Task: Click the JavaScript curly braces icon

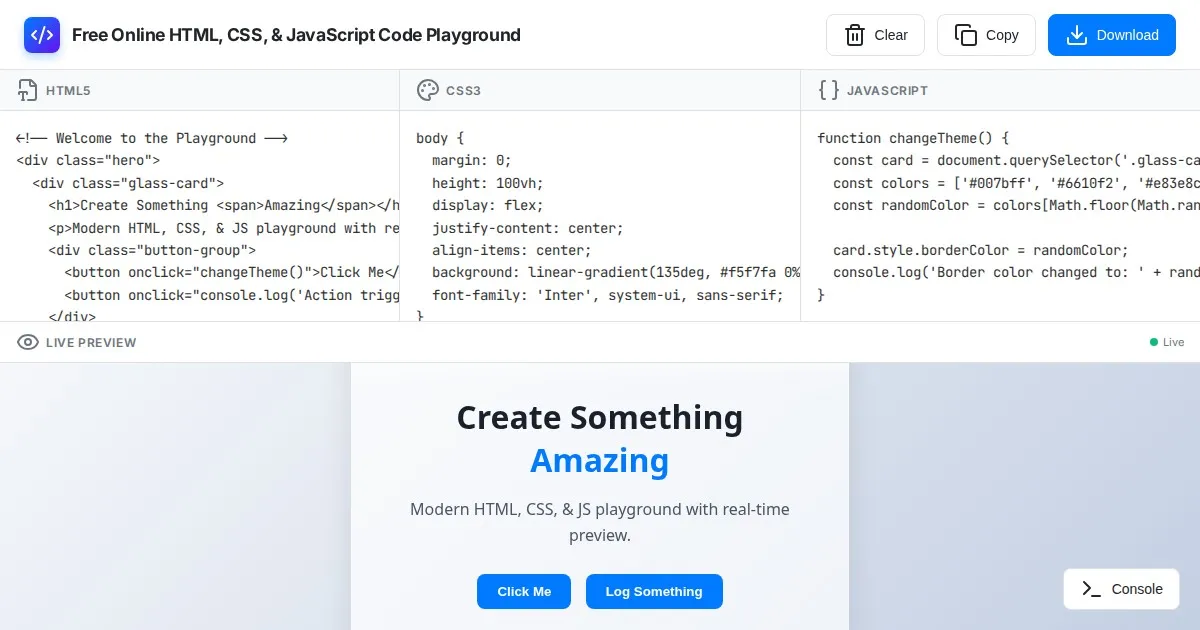Action: 828,90
